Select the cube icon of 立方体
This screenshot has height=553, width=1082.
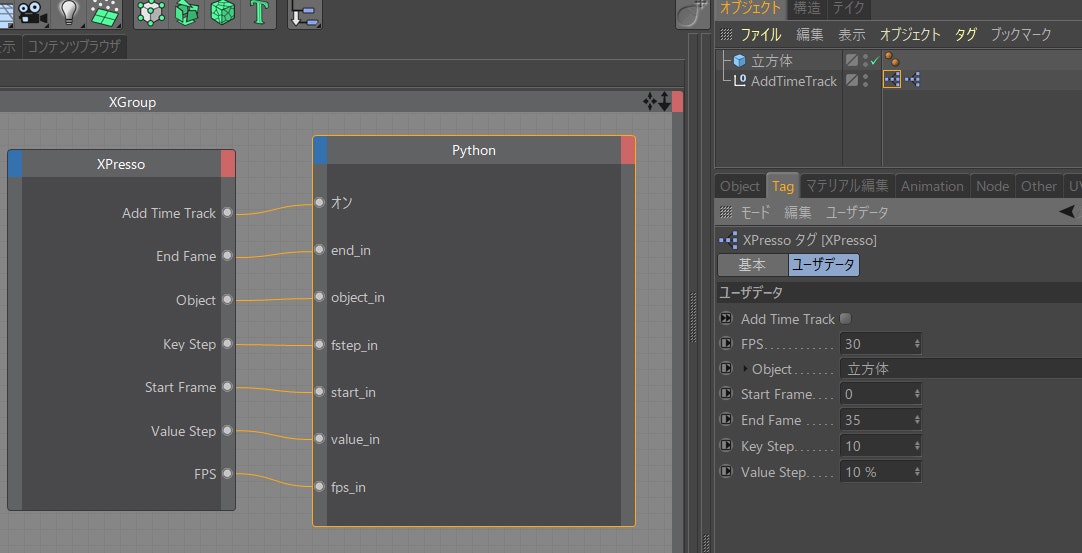point(740,61)
